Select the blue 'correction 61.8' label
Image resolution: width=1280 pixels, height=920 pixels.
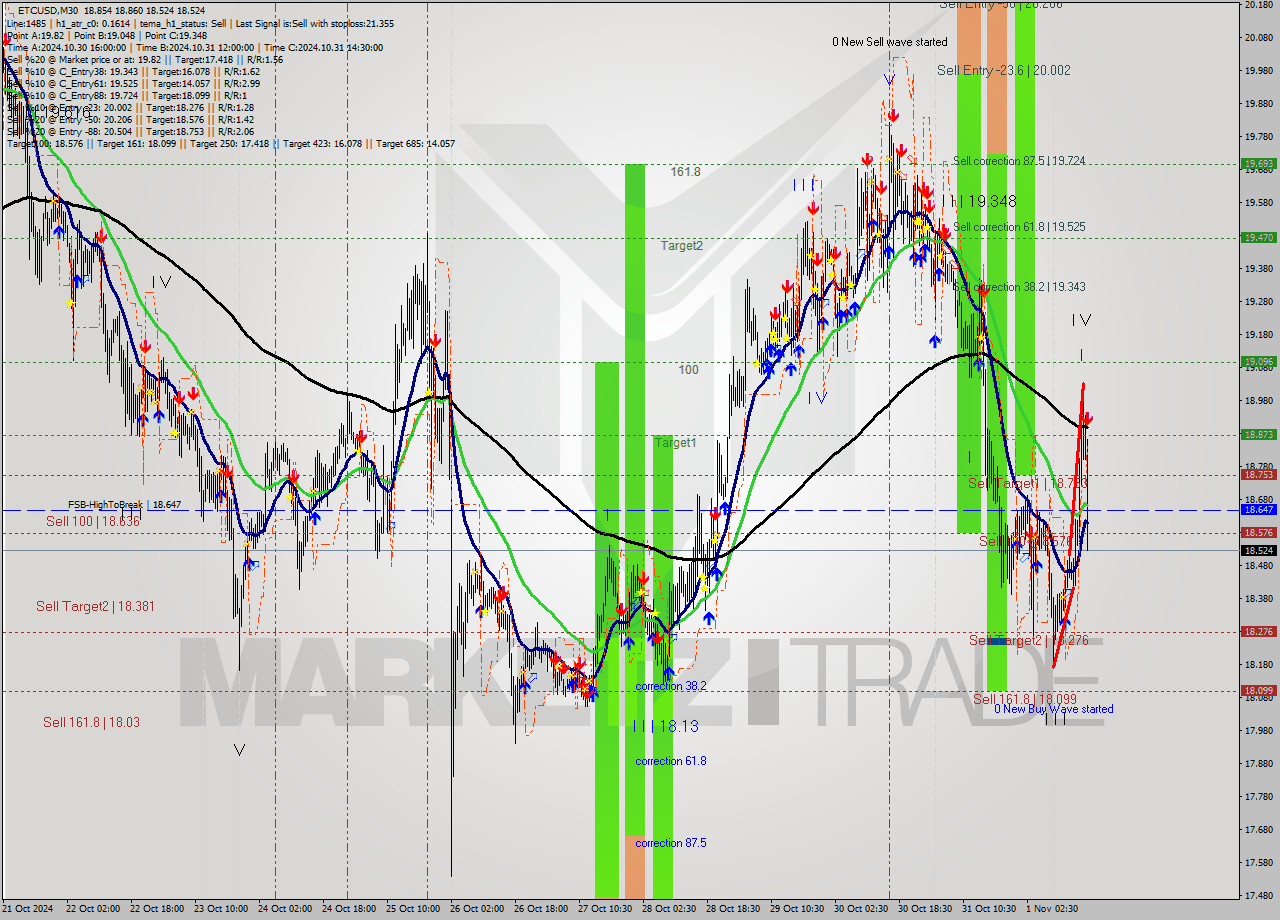pyautogui.click(x=671, y=761)
